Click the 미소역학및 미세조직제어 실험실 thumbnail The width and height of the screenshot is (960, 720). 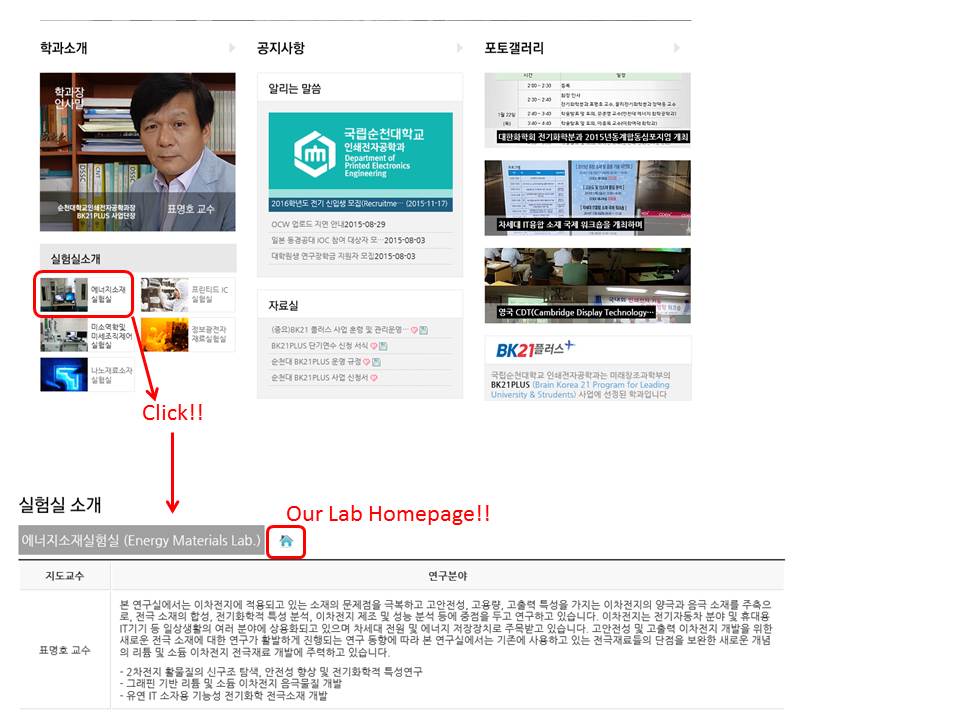coord(64,335)
